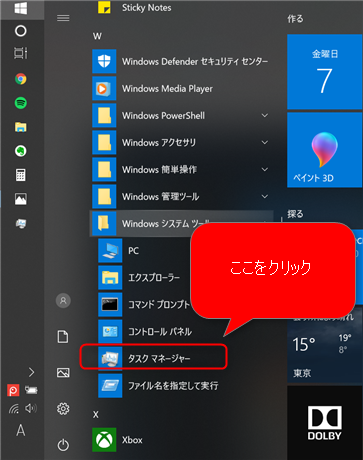Open Task View from the taskbar
Image resolution: width=363 pixels, height=460 pixels.
pos(21,53)
